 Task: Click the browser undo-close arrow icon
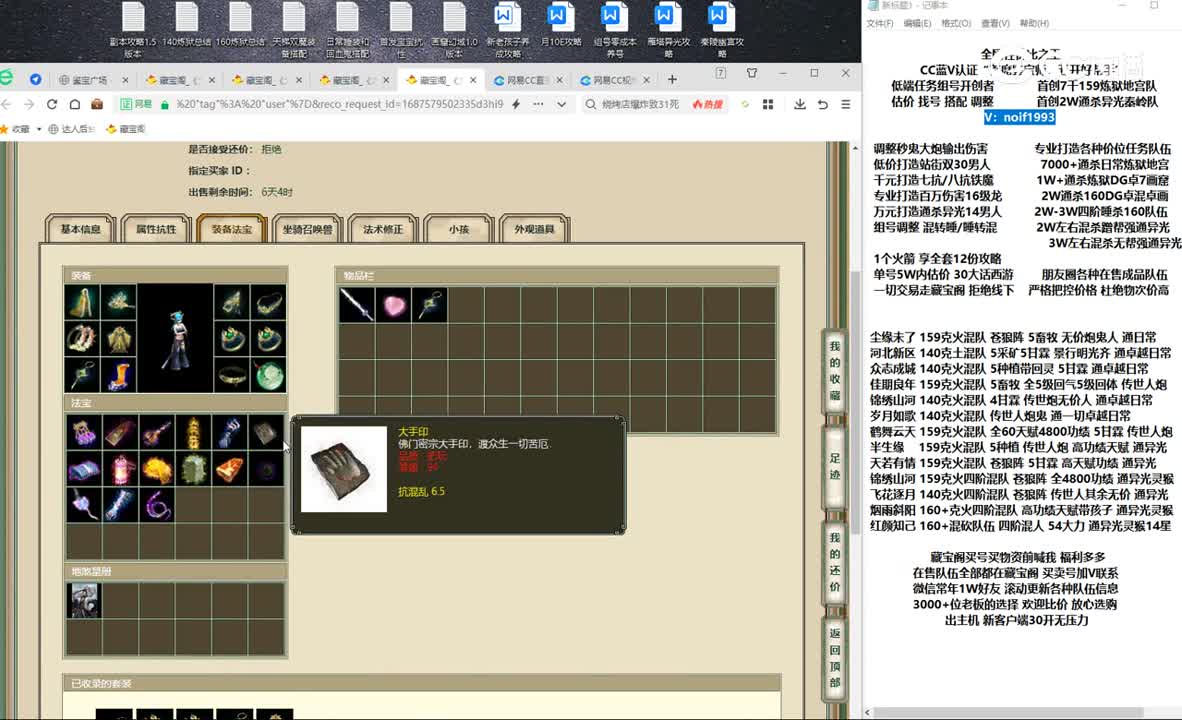[x=822, y=104]
